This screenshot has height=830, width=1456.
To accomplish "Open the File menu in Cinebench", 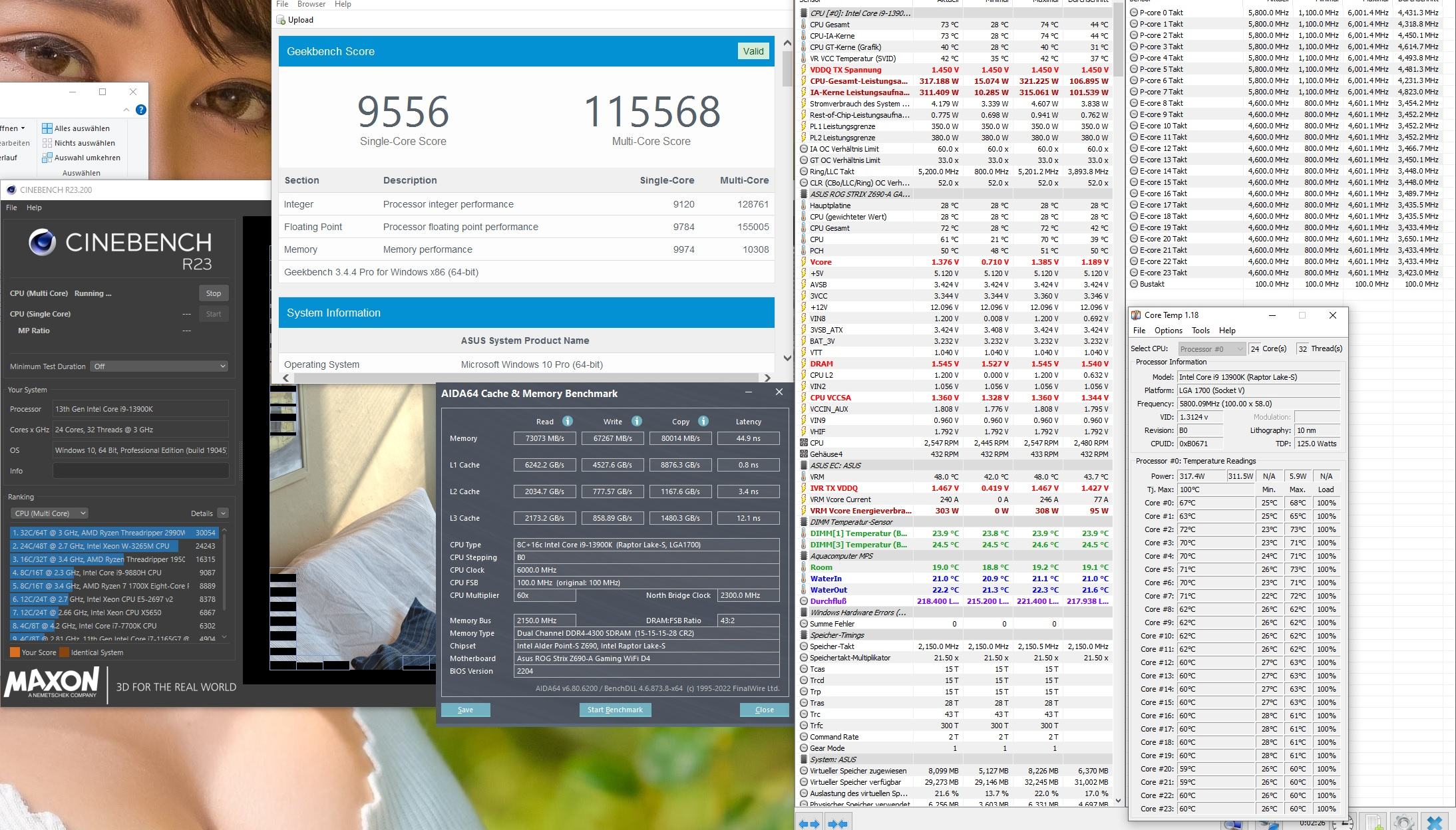I will coord(11,207).
